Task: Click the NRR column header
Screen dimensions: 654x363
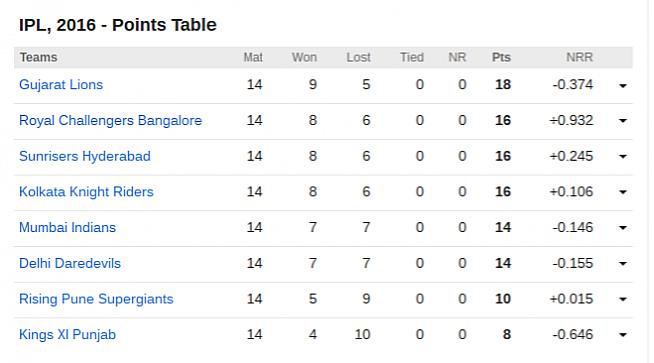Action: [579, 57]
